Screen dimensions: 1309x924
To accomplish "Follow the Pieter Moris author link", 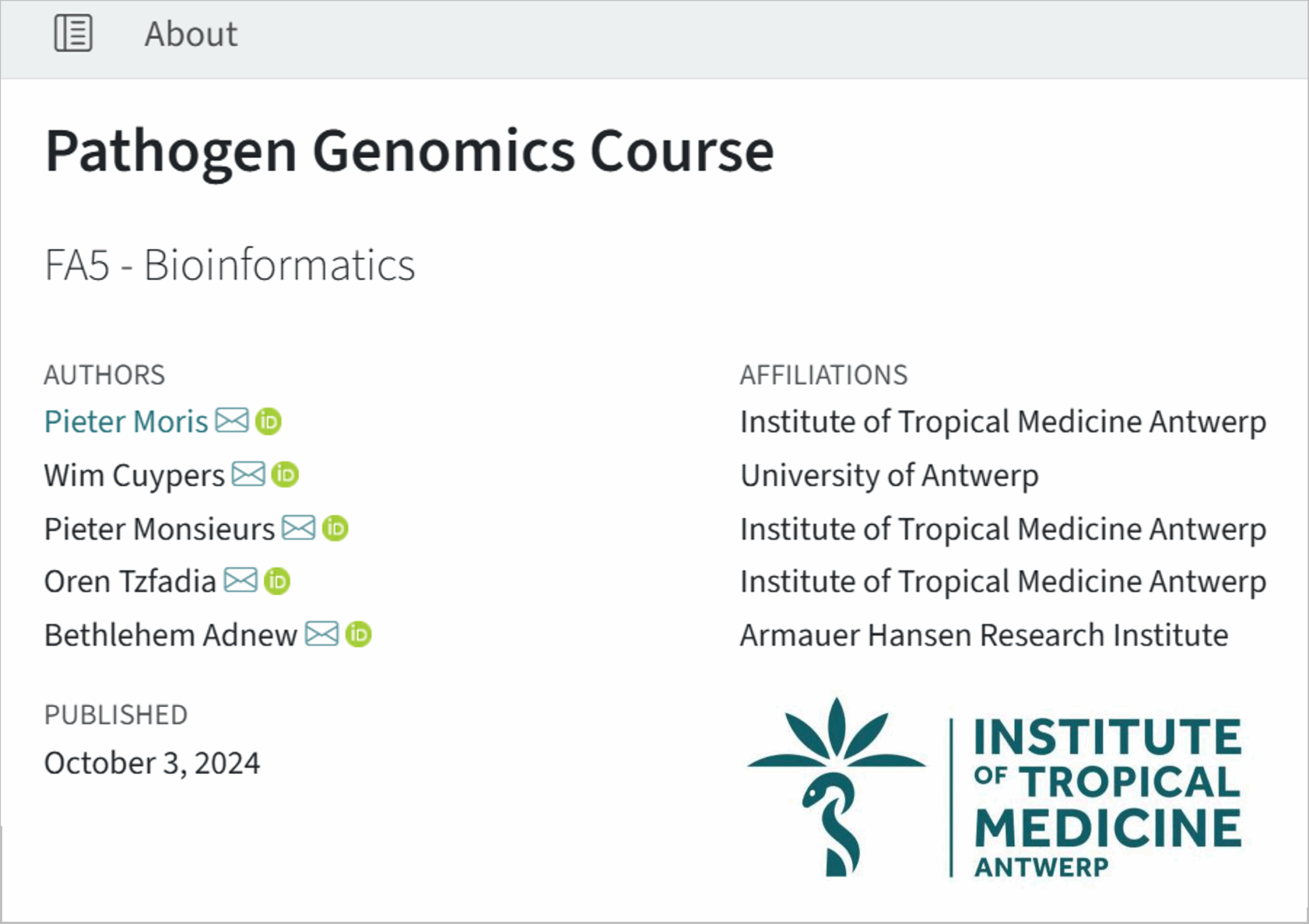I will (x=126, y=422).
